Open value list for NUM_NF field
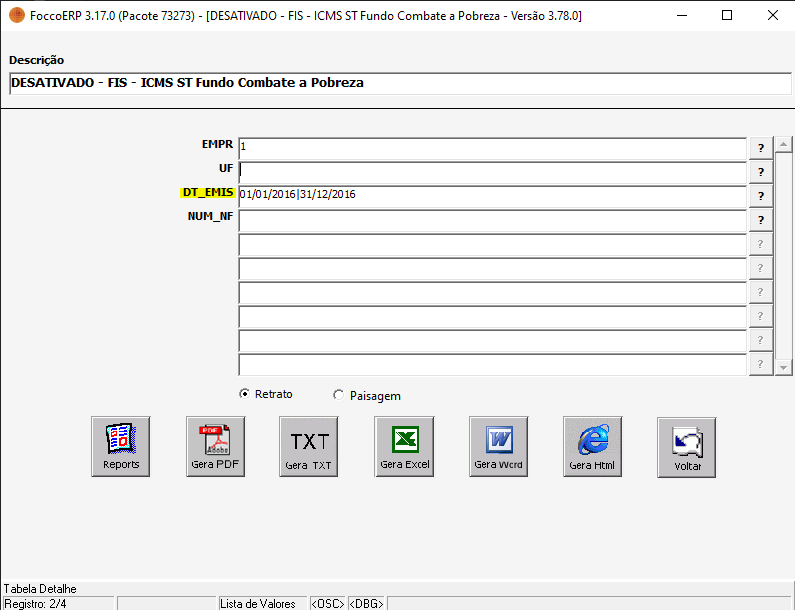Viewport: 795px width, 610px height. [x=761, y=220]
